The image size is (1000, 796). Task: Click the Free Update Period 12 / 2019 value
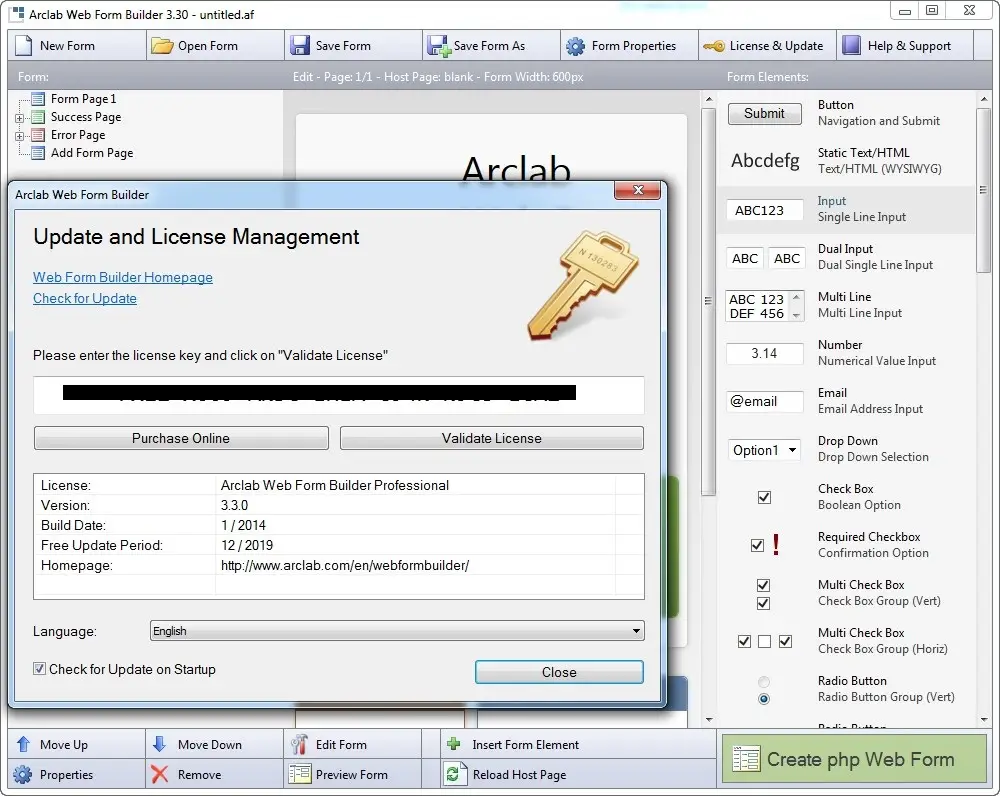point(247,545)
